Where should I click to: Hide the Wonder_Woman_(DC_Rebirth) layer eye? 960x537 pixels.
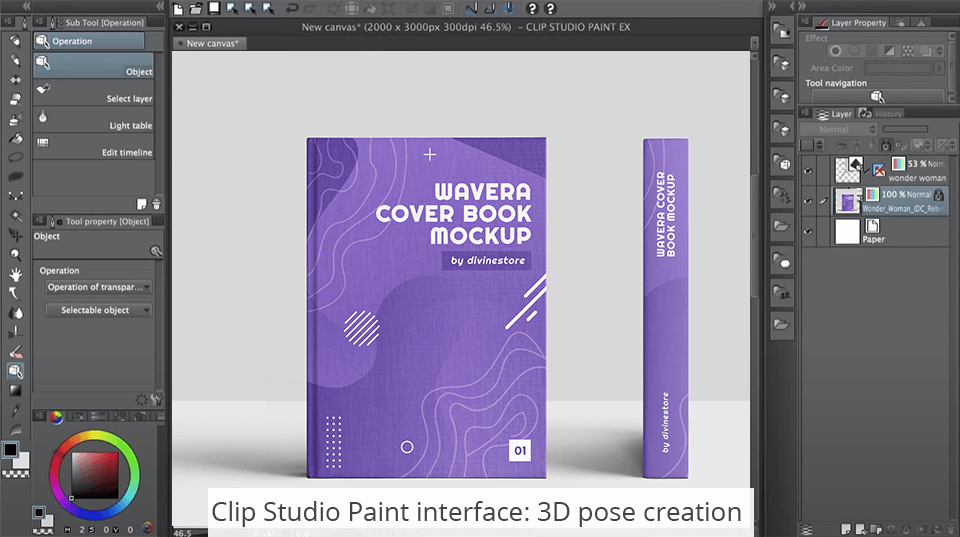808,201
